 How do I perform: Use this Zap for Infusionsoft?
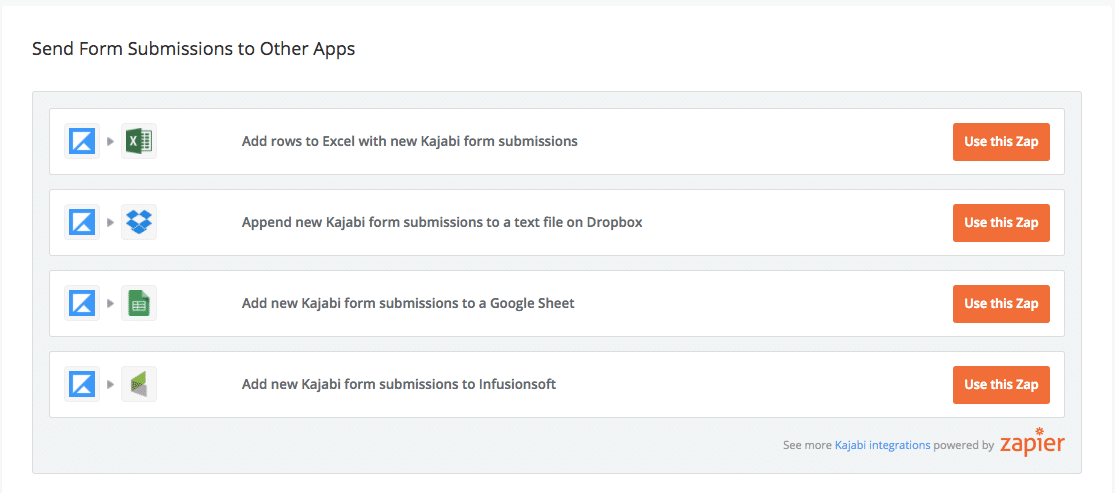(1001, 384)
